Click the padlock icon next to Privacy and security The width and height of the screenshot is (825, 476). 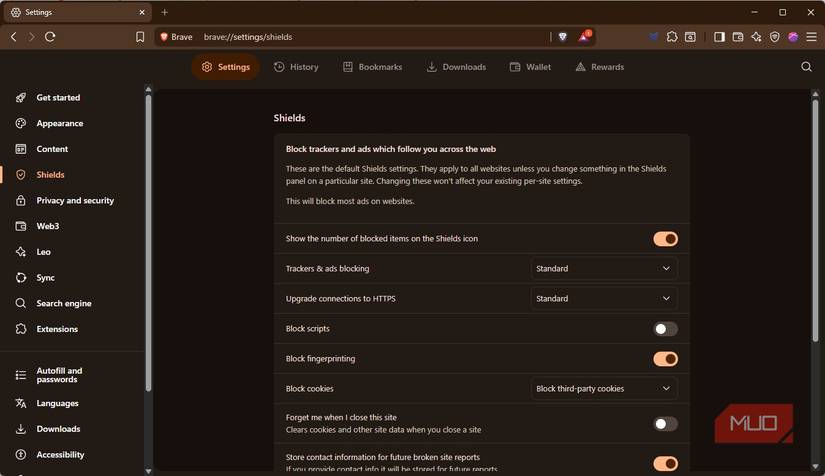click(21, 200)
